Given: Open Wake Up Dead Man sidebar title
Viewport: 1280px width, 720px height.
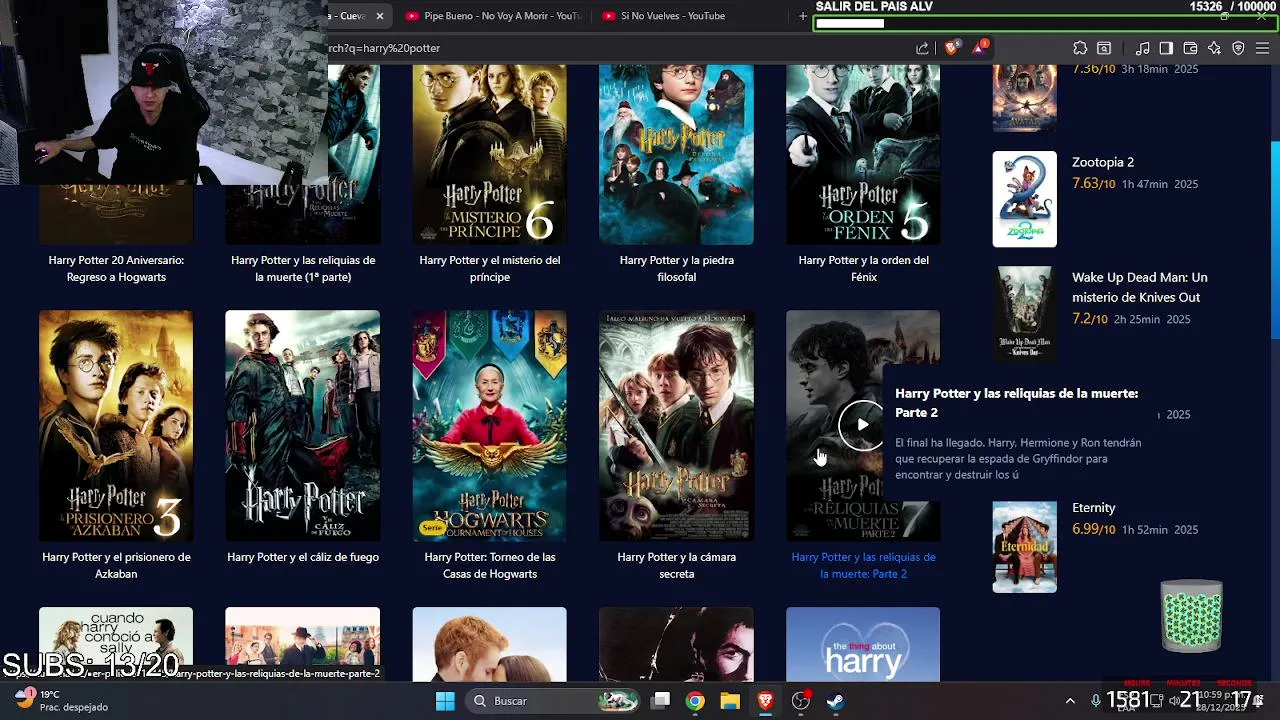Looking at the screenshot, I should point(1140,287).
